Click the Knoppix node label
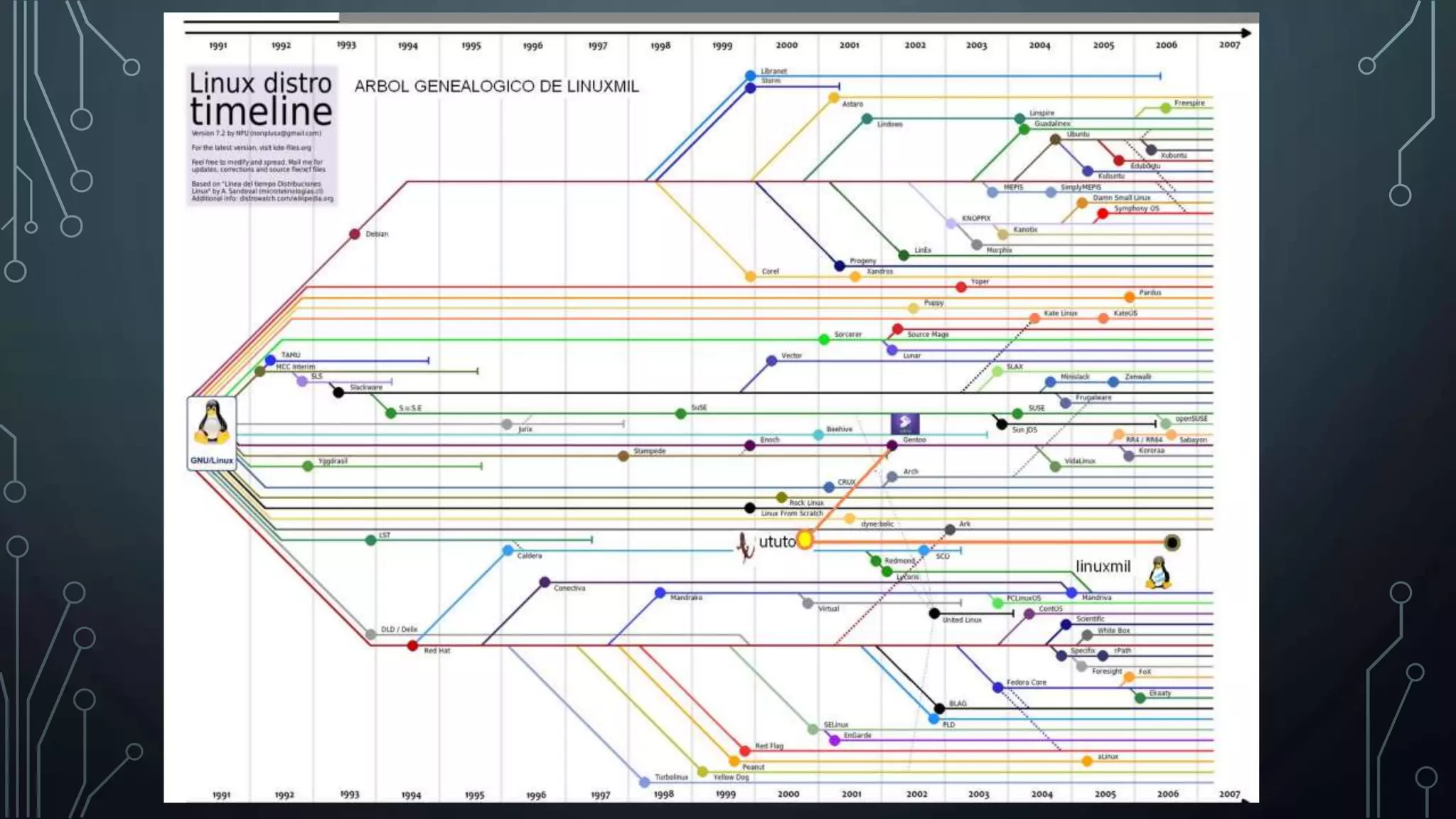The height and width of the screenshot is (819, 1456). point(975,218)
